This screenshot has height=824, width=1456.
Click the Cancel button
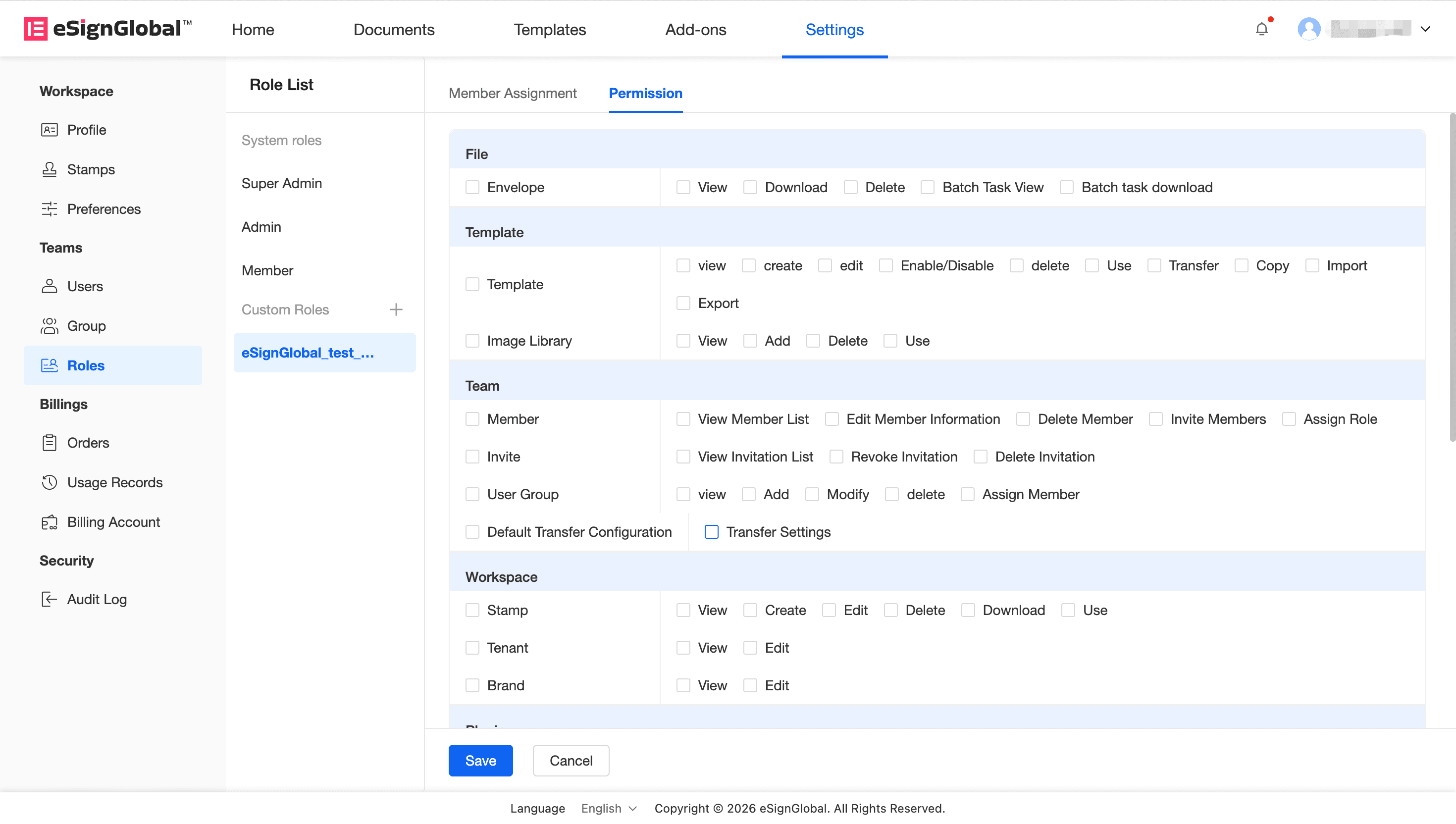[x=571, y=760]
